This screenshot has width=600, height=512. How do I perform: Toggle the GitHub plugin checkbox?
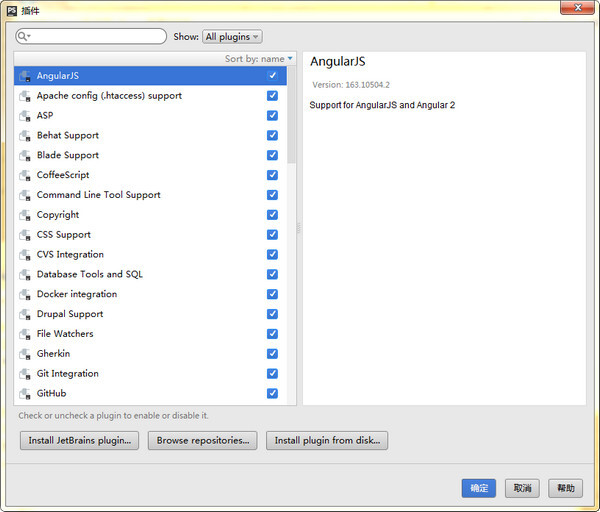(272, 393)
